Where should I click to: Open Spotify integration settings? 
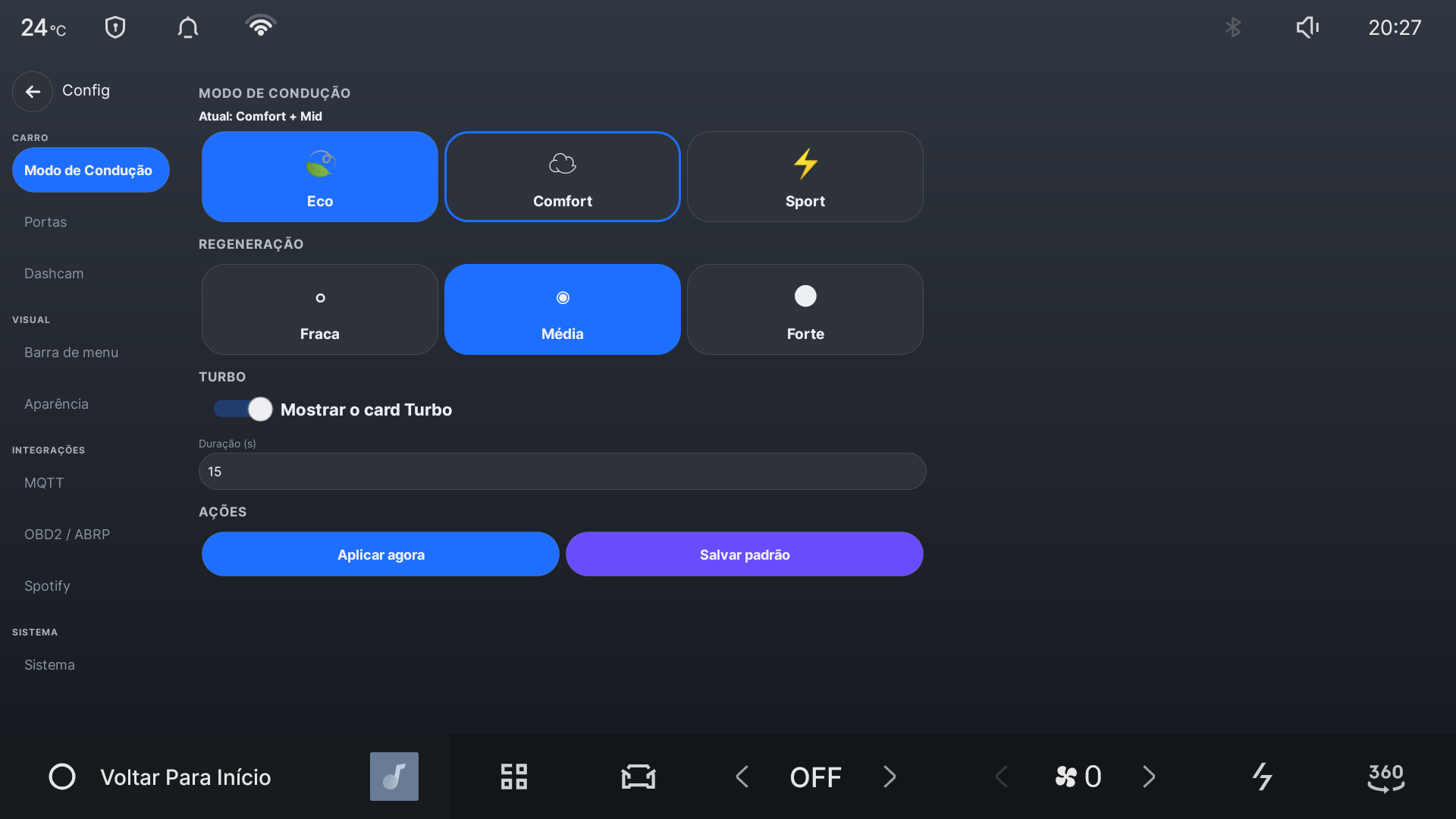click(47, 586)
